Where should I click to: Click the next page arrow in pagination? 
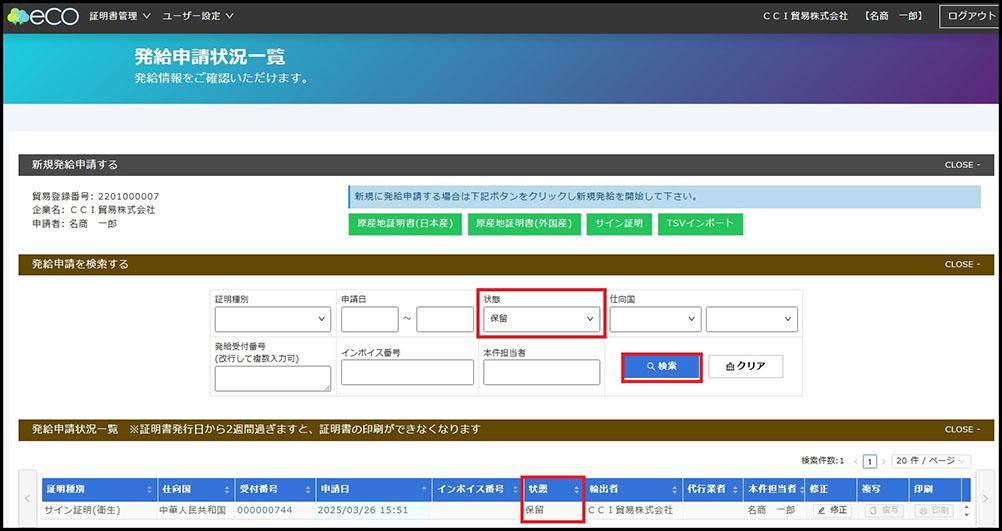tap(884, 461)
